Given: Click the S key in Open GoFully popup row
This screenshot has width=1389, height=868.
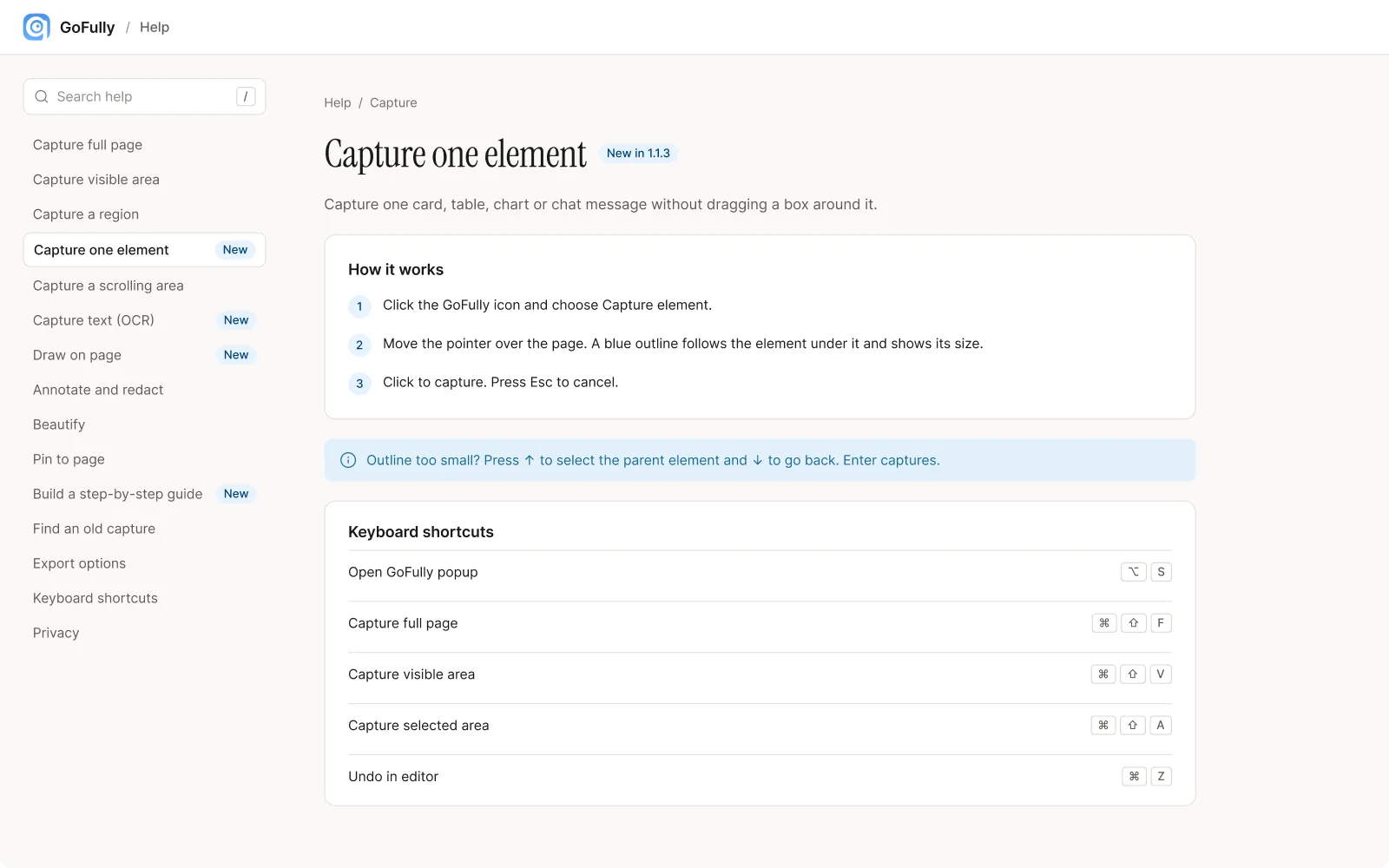Looking at the screenshot, I should pos(1161,572).
